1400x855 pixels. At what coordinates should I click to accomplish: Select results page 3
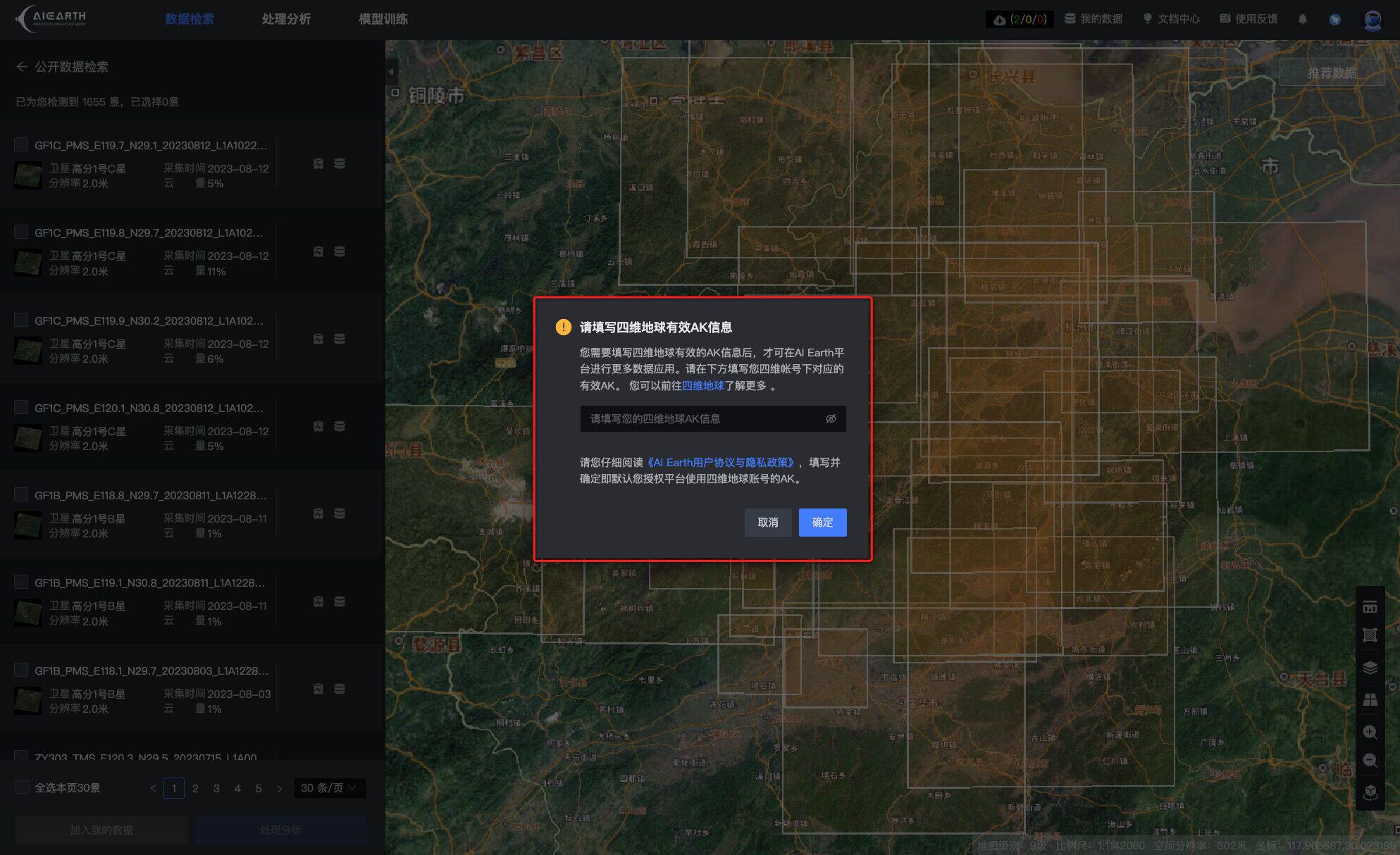216,788
